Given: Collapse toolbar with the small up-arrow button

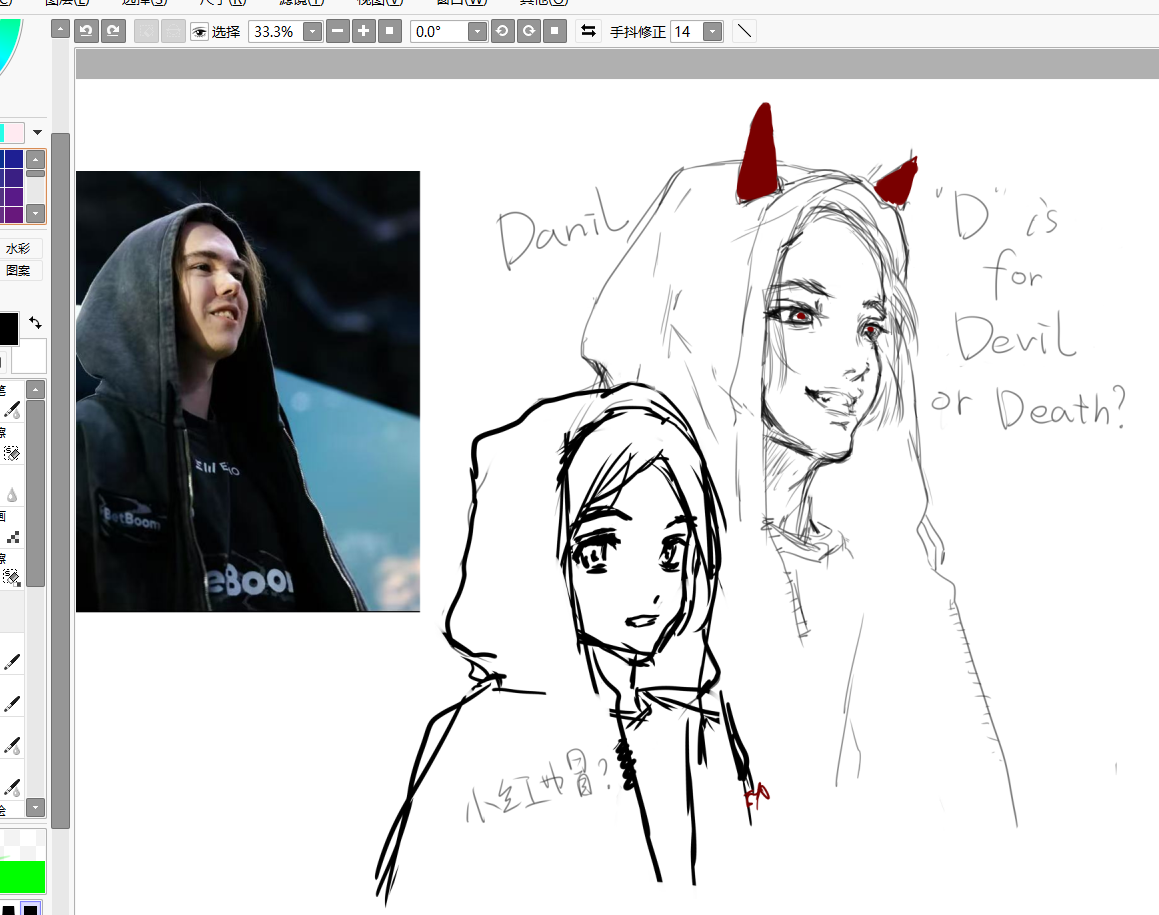Looking at the screenshot, I should coord(60,30).
